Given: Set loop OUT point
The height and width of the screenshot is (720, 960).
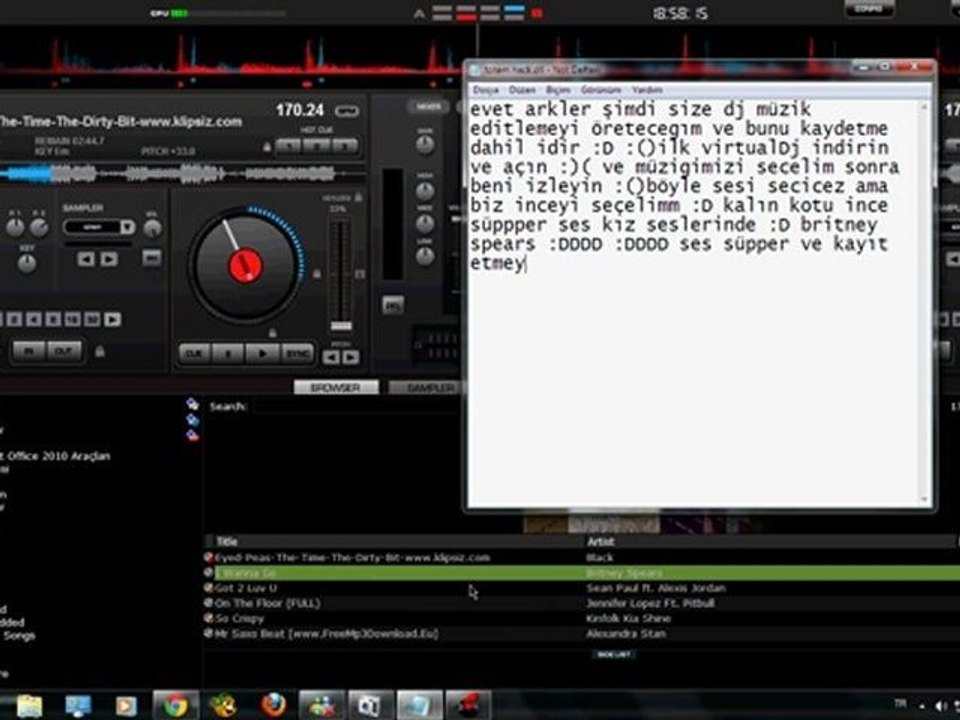Looking at the screenshot, I should [64, 351].
